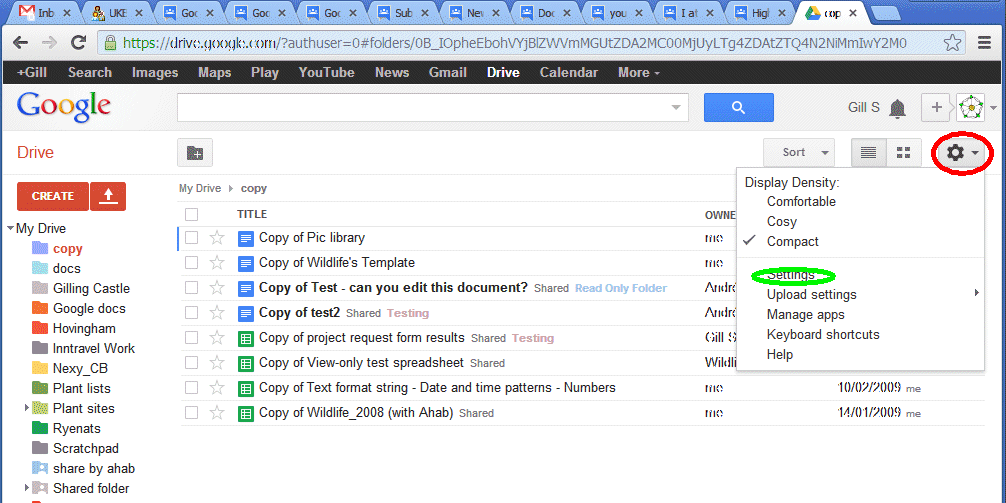Image resolution: width=1006 pixels, height=503 pixels.
Task: Check box for Copy of project request form results
Action: [x=191, y=338]
